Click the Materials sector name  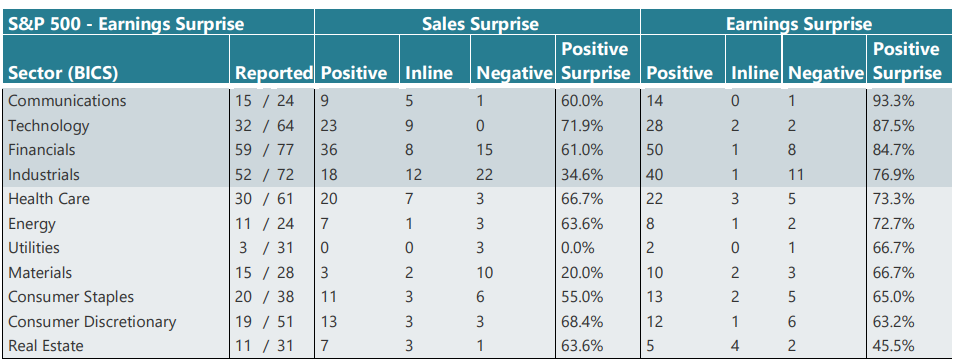(x=40, y=273)
